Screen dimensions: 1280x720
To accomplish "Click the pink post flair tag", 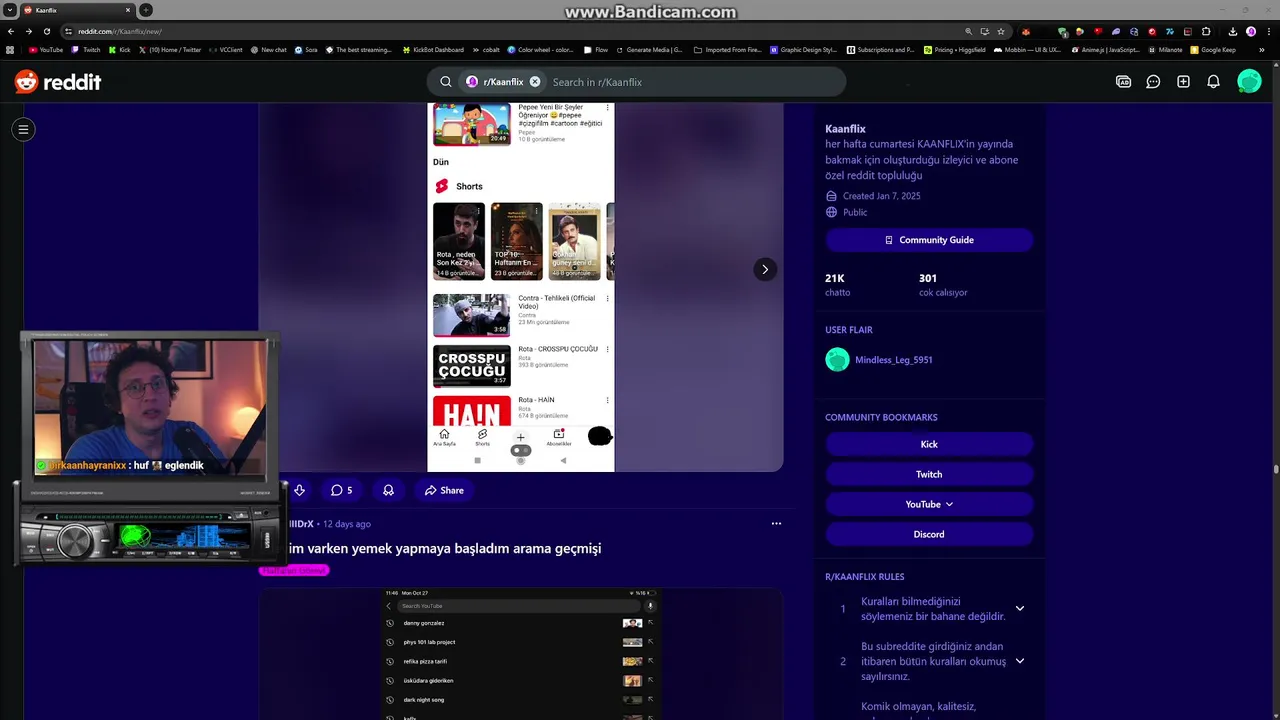I will coord(294,570).
